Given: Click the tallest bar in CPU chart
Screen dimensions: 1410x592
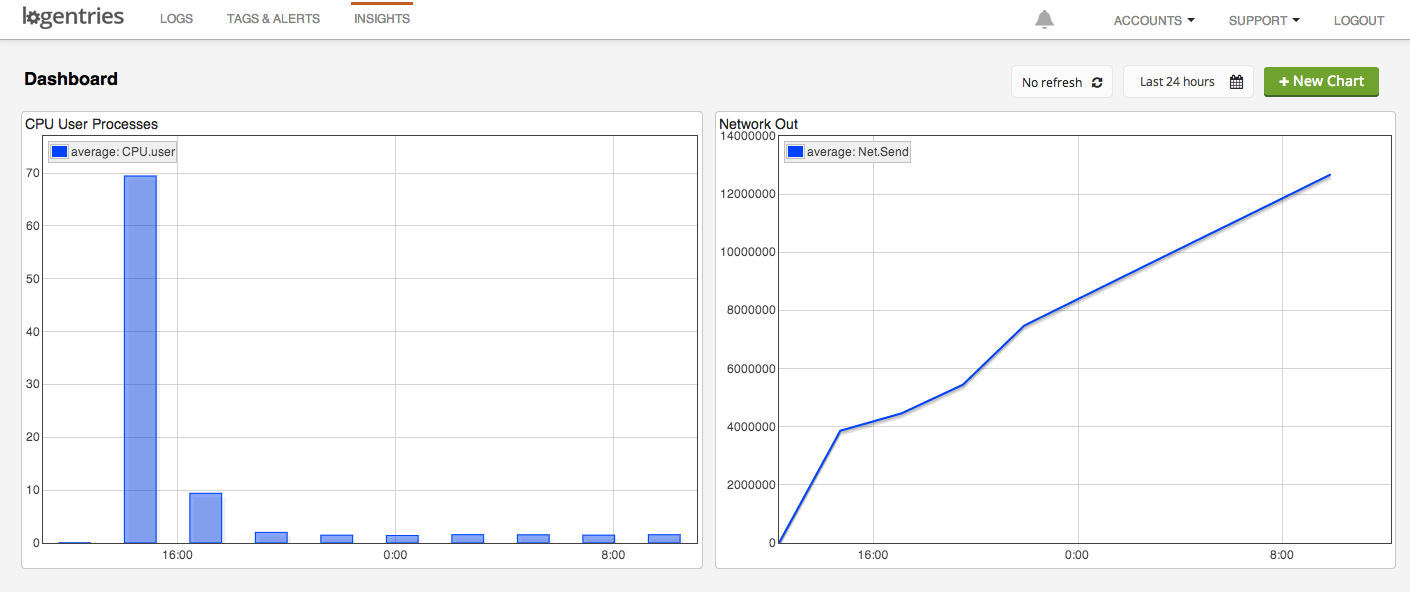Looking at the screenshot, I should point(140,360).
